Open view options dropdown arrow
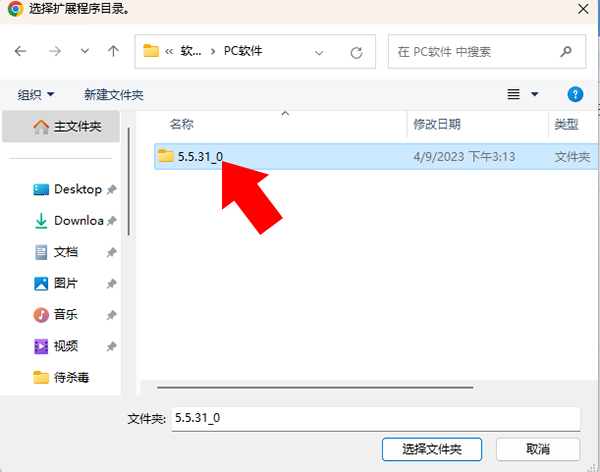This screenshot has width=600, height=472. 535,94
